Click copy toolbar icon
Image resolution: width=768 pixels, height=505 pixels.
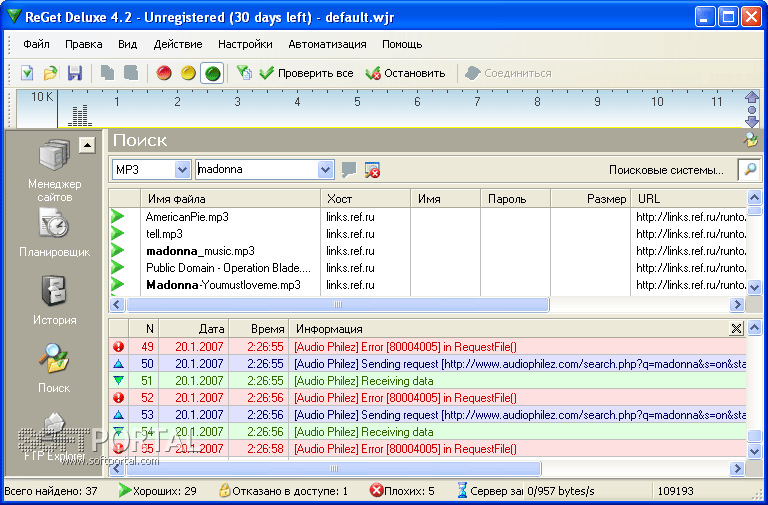pyautogui.click(x=107, y=73)
